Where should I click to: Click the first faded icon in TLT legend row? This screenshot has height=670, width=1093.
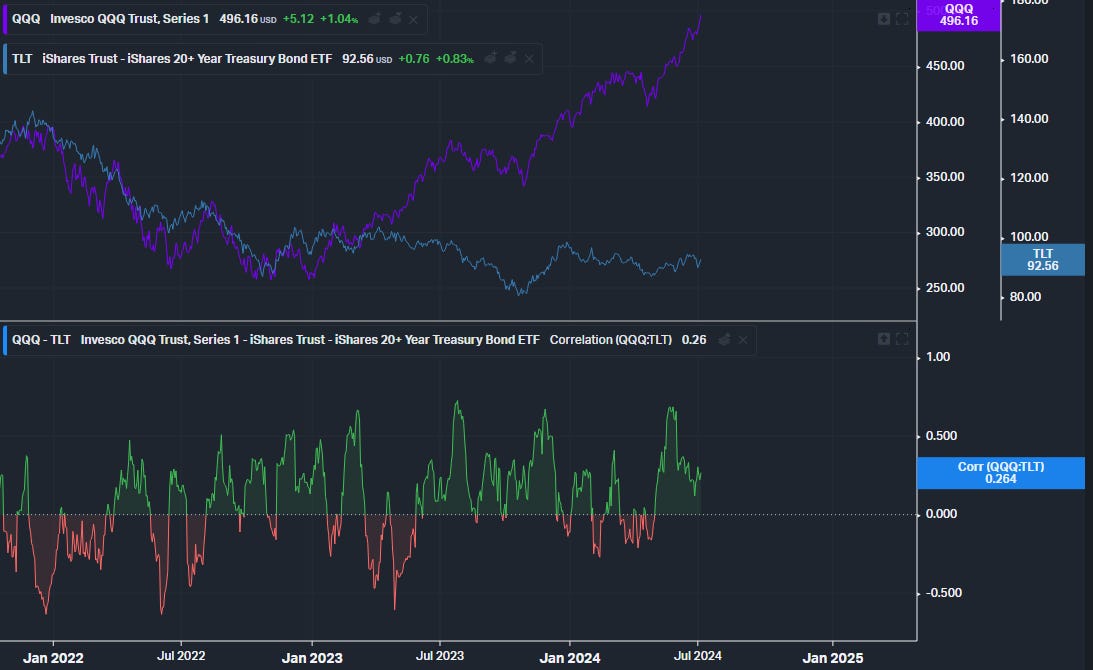(x=490, y=59)
